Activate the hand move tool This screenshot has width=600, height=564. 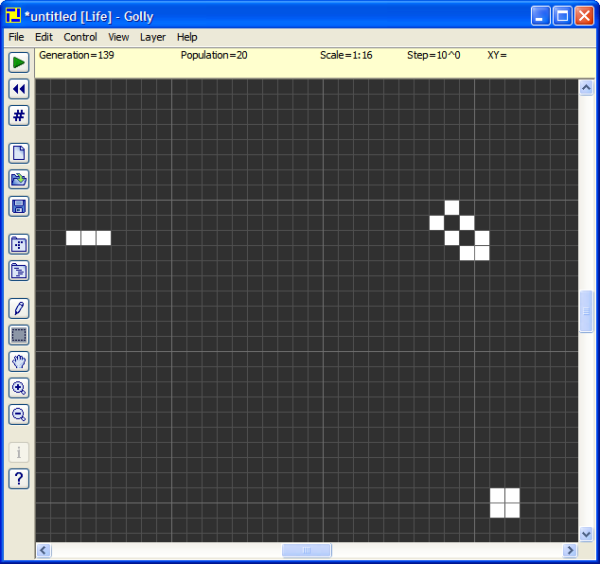(x=19, y=361)
